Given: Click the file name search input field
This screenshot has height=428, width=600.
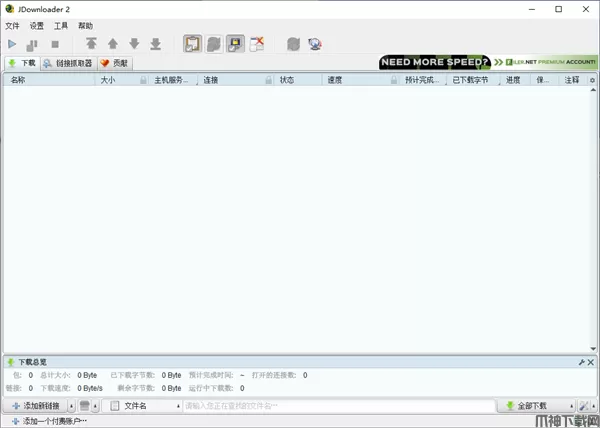Looking at the screenshot, I should [336, 406].
